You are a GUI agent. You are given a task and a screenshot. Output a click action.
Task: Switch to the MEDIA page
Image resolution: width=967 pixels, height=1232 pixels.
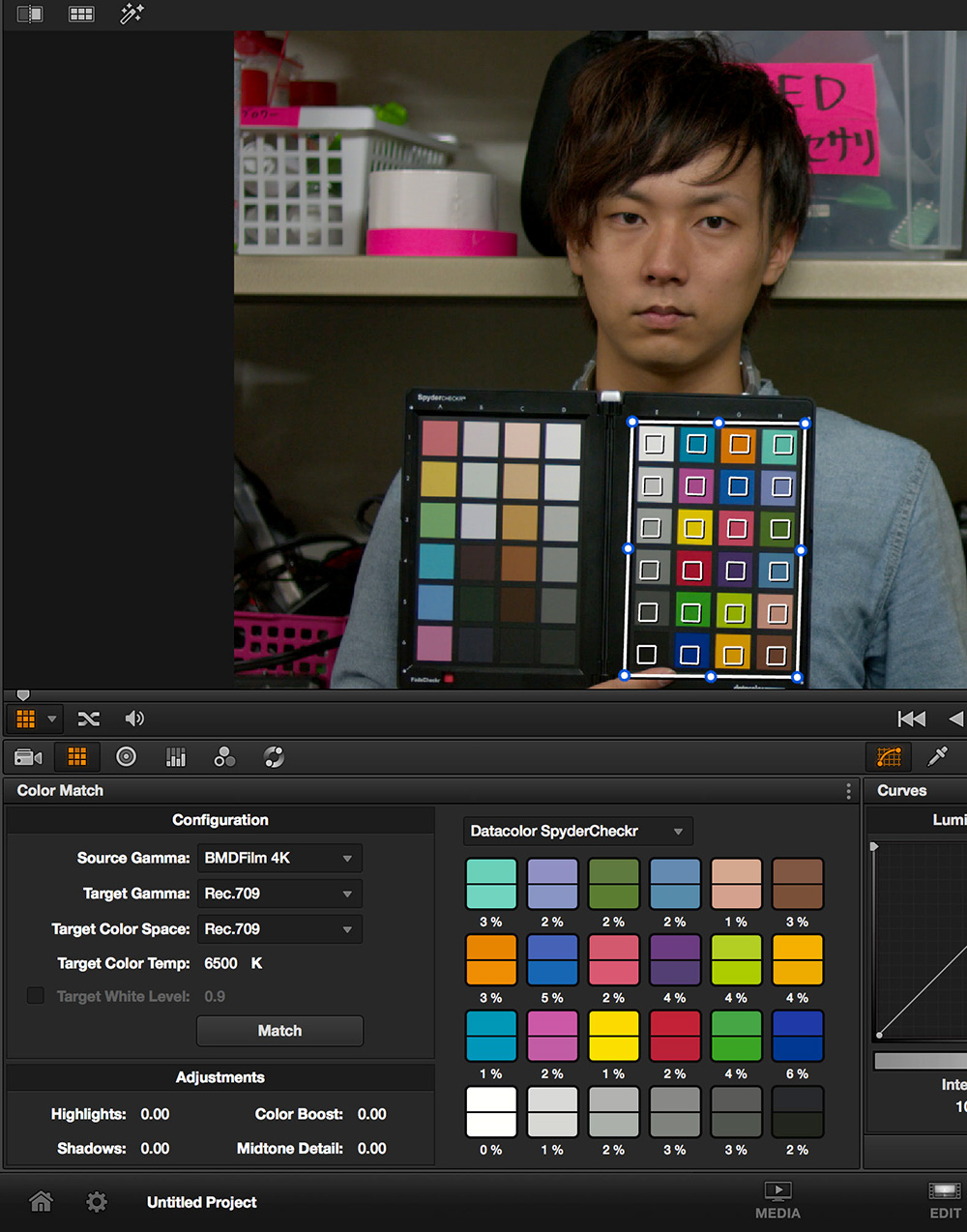[x=777, y=1200]
